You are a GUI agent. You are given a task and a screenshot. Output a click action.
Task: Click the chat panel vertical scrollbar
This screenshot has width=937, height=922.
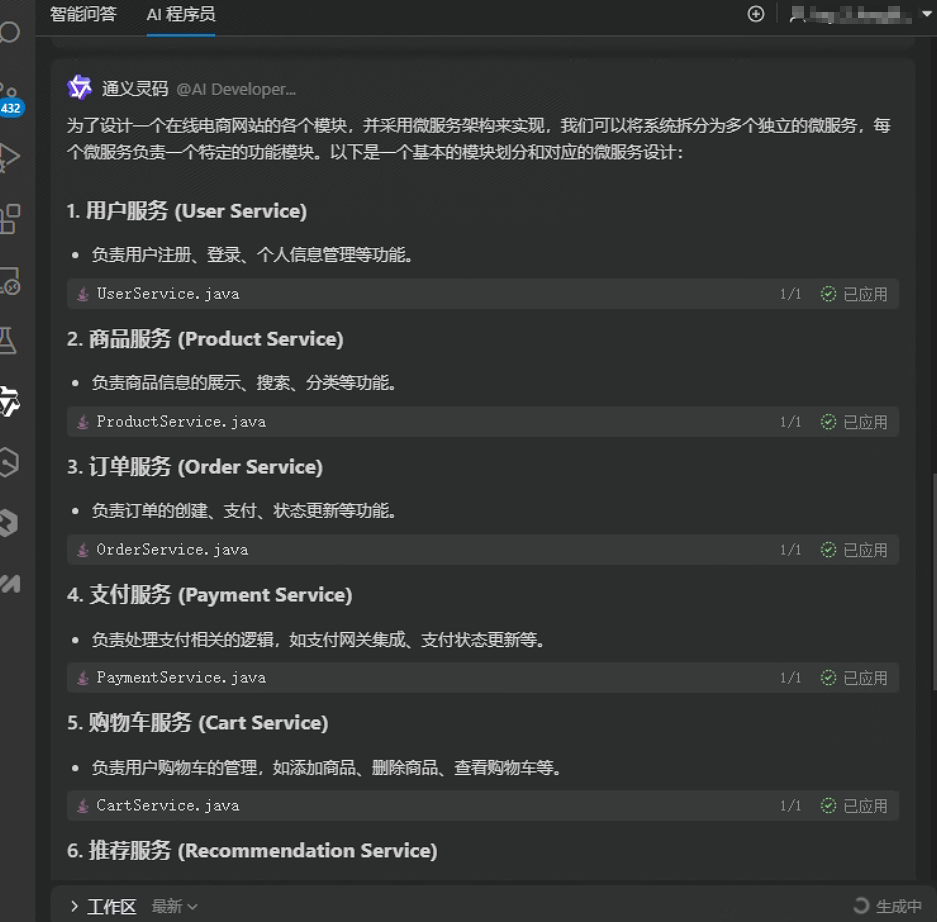(x=933, y=581)
